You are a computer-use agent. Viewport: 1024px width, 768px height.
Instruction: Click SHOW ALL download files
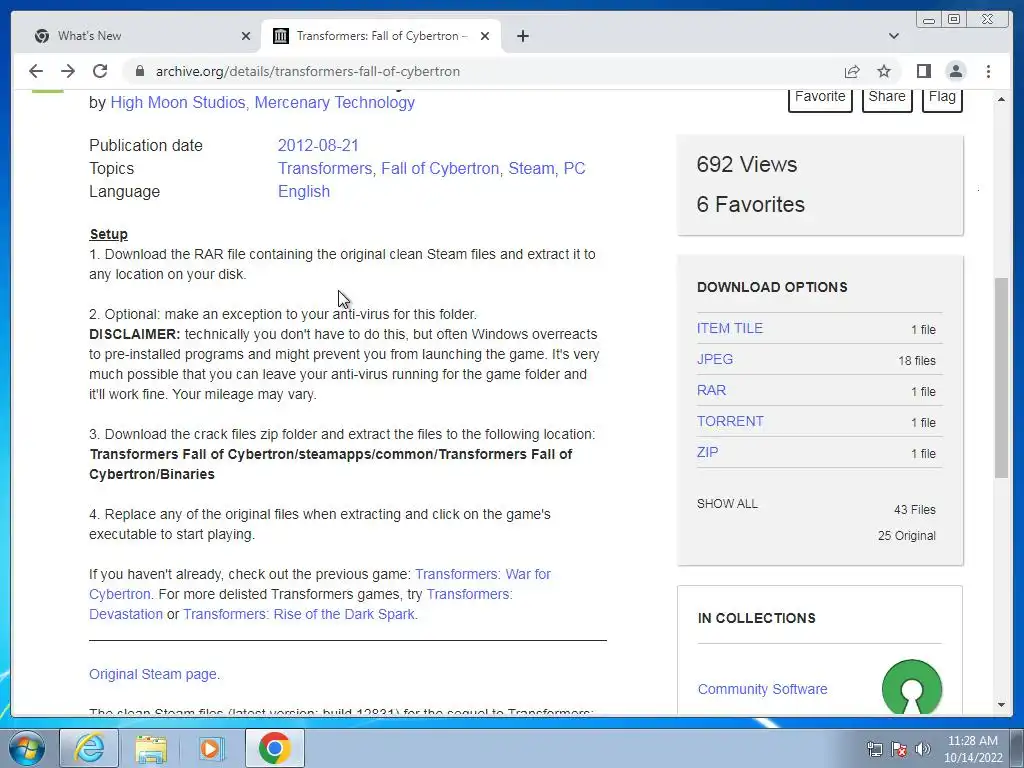(x=728, y=504)
